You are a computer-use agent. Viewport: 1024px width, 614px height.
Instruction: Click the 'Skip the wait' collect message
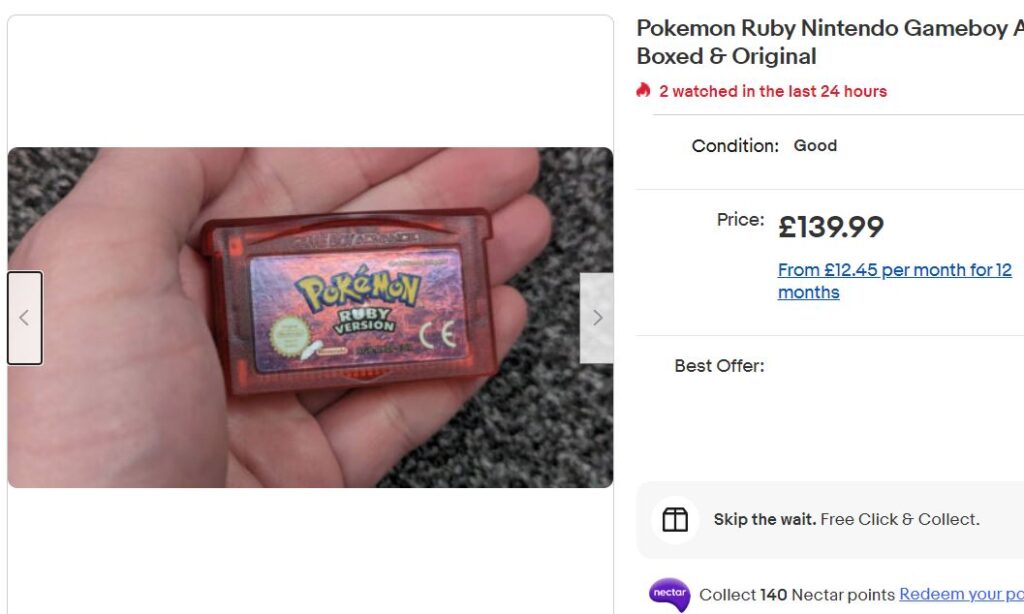pyautogui.click(x=846, y=520)
